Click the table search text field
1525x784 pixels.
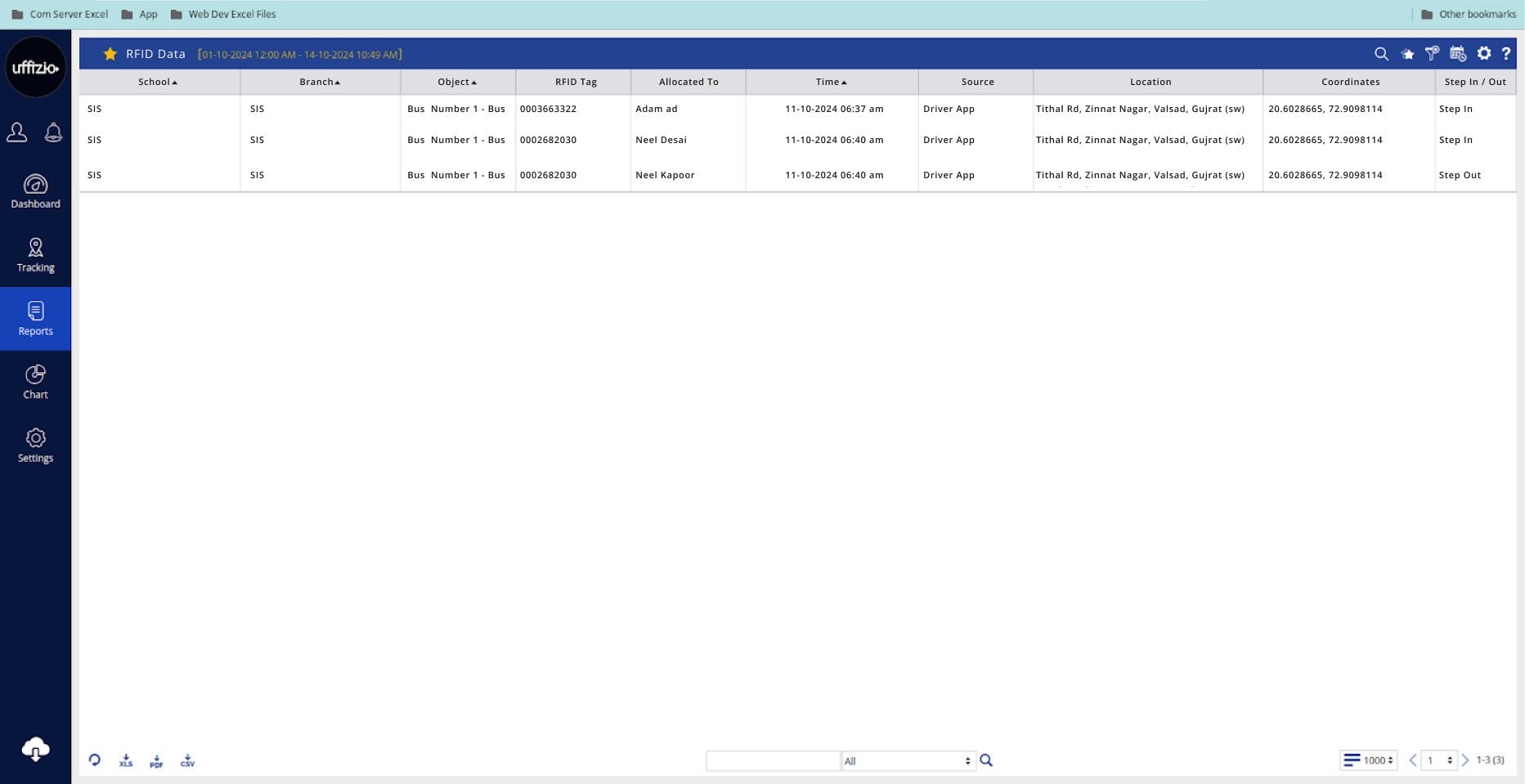tap(773, 761)
